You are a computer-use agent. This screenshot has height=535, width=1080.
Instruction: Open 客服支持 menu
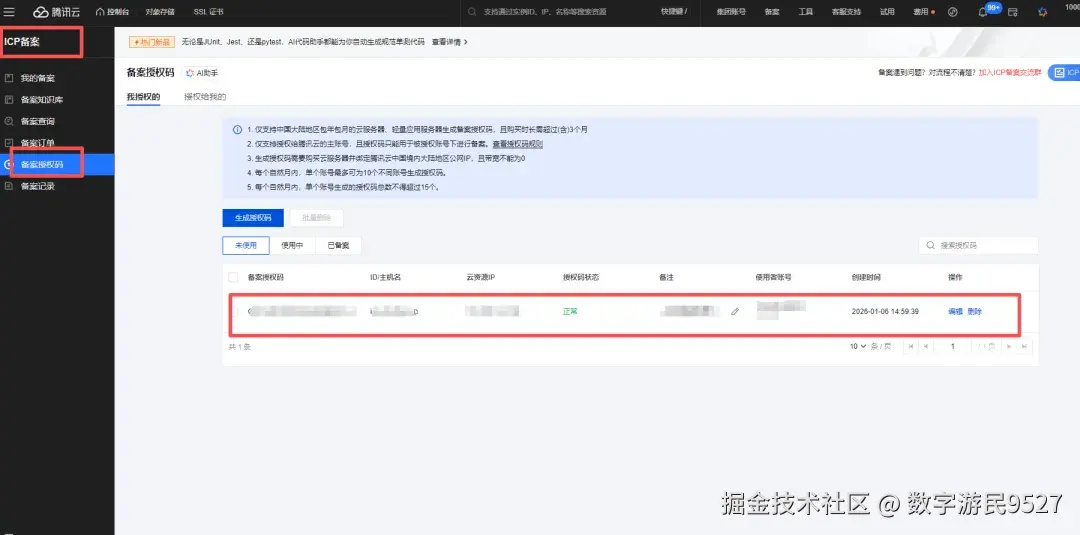click(847, 12)
